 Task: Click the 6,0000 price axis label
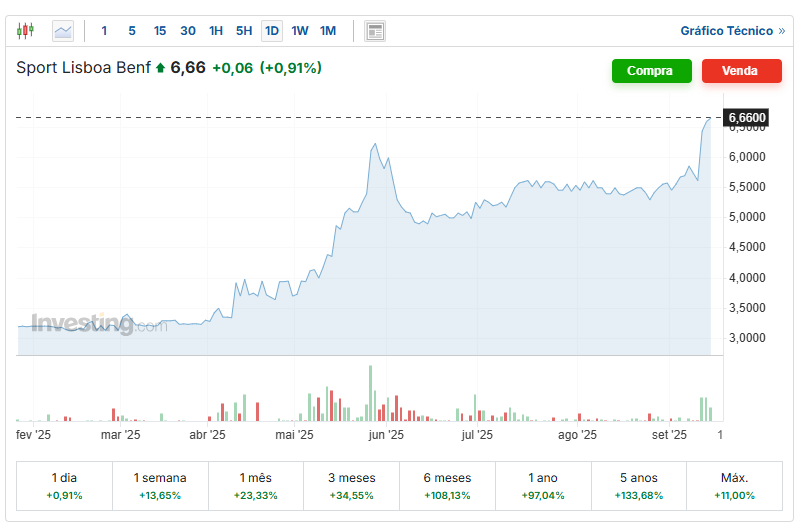(x=747, y=157)
